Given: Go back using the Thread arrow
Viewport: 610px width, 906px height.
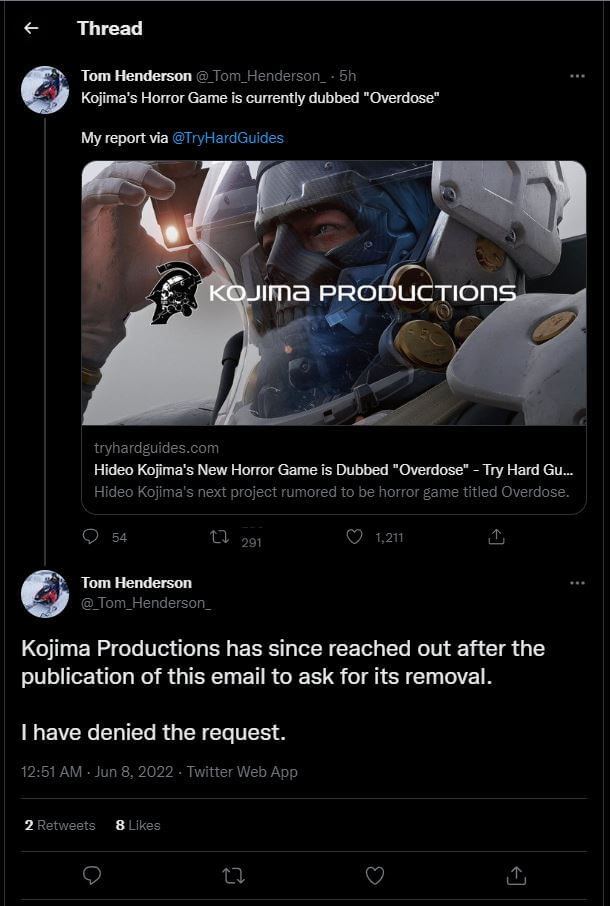Looking at the screenshot, I should (31, 28).
